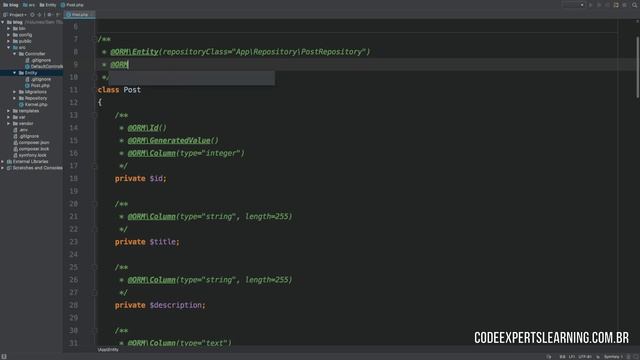Select the Repository folder

point(36,98)
